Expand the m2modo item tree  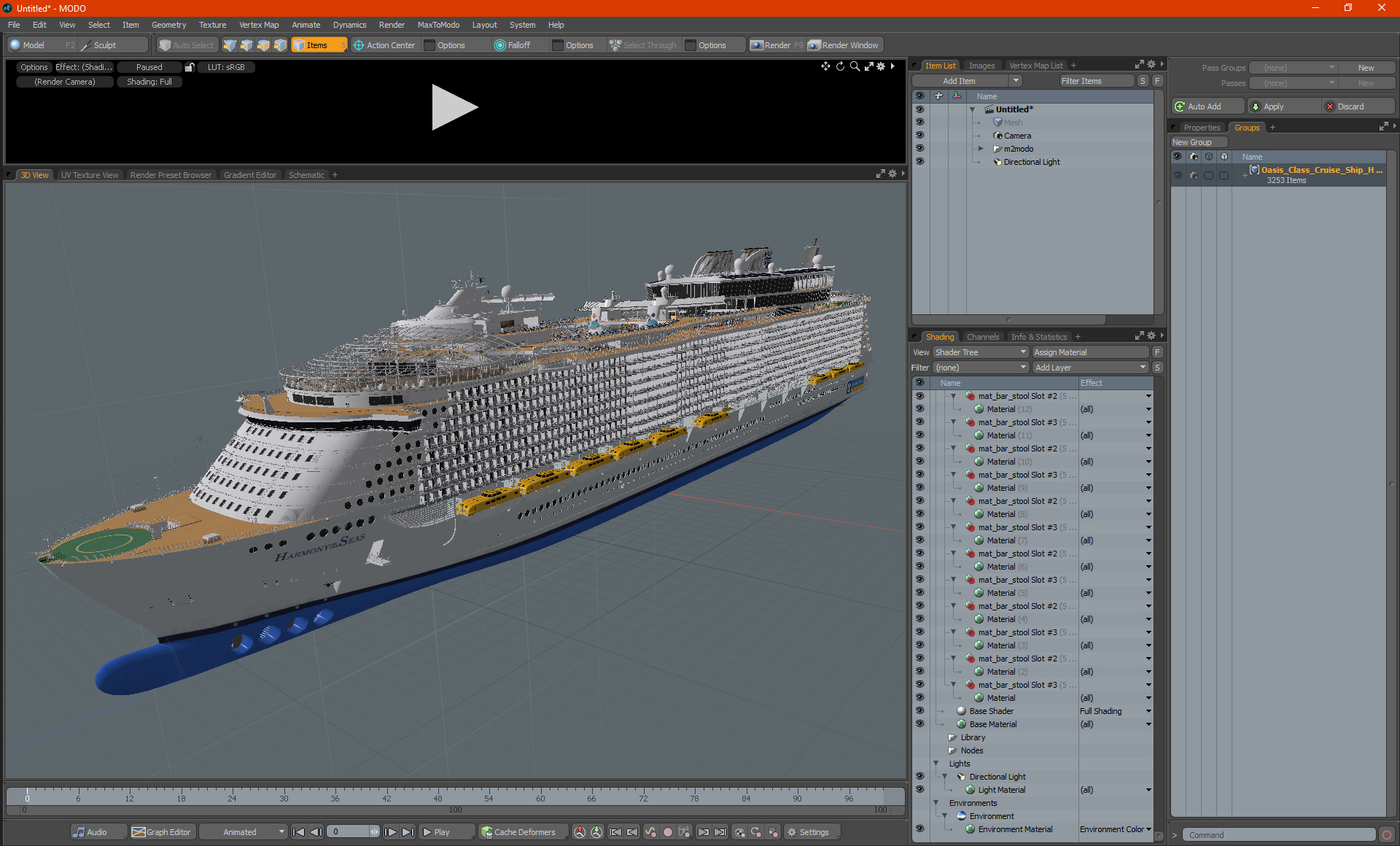[981, 149]
